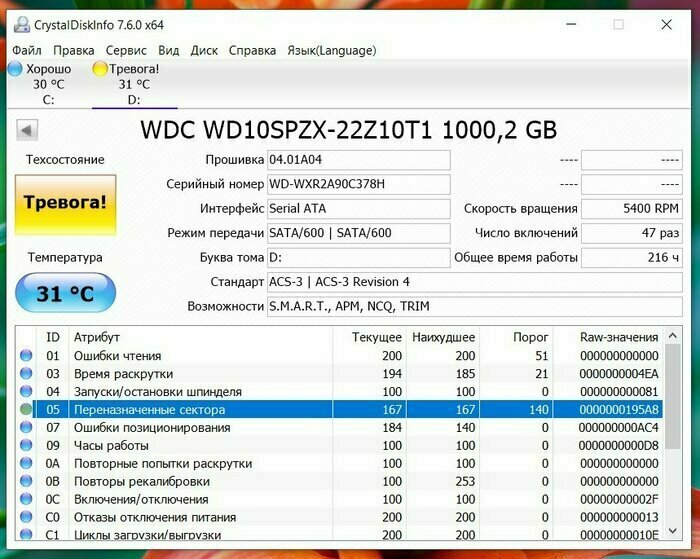
Task: Open the Сервис menu
Action: pos(126,50)
